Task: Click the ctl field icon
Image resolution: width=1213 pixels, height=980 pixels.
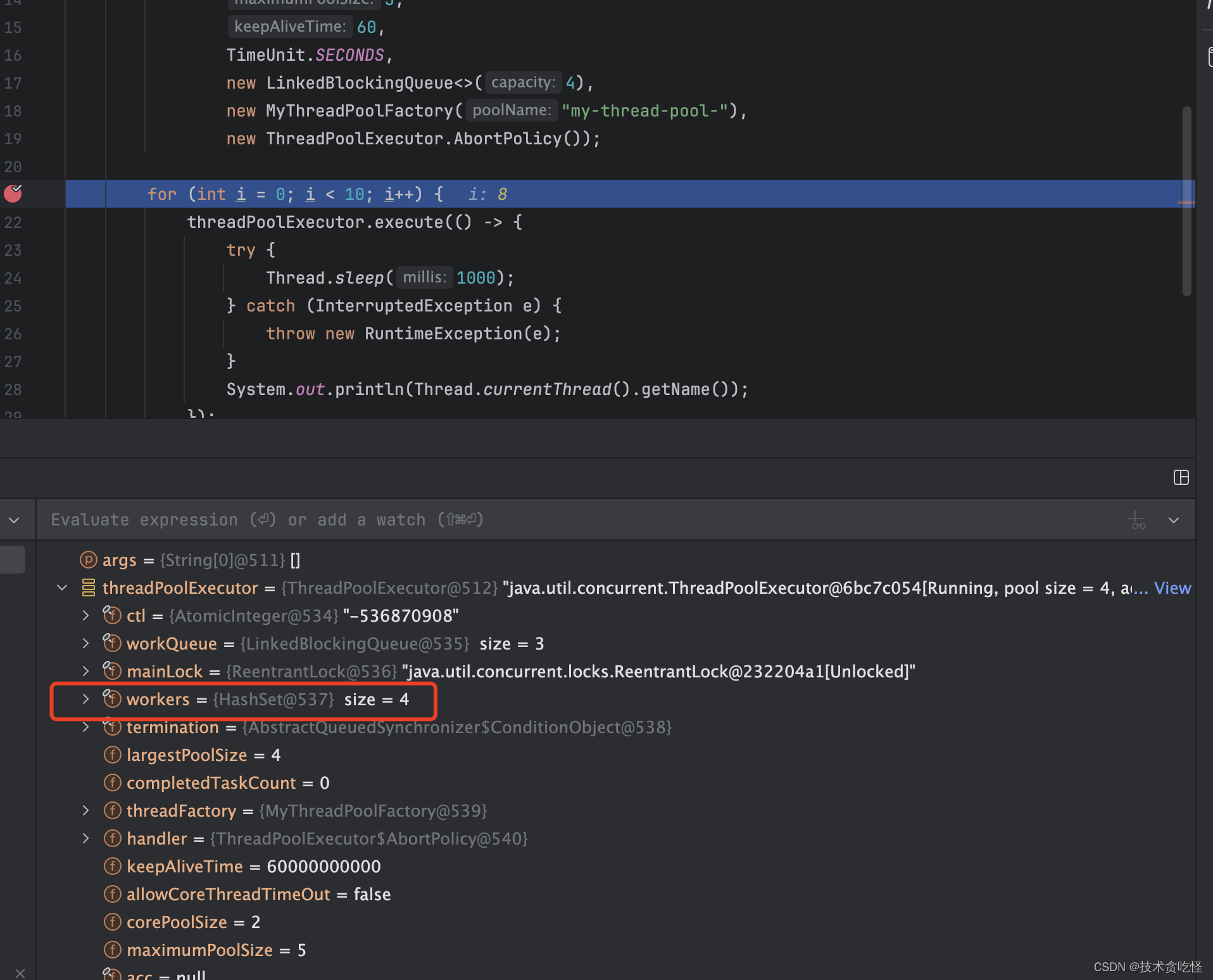Action: click(112, 615)
